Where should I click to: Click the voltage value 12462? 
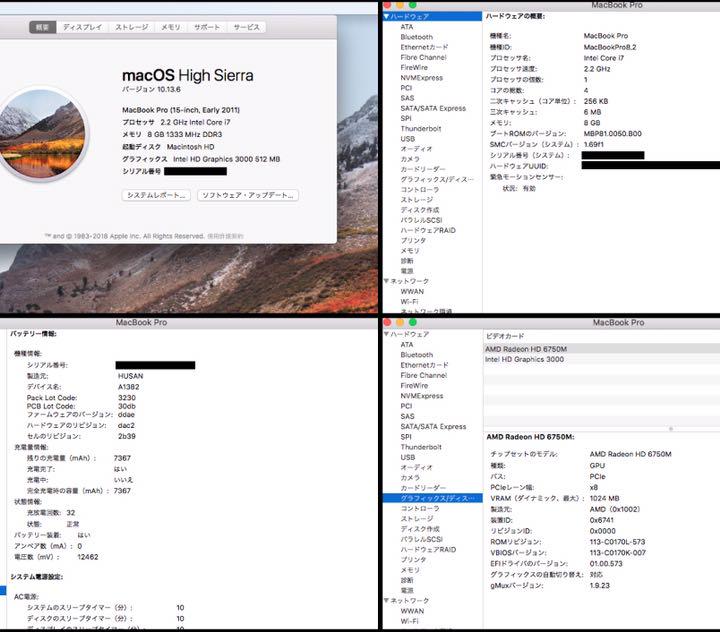pyautogui.click(x=87, y=557)
